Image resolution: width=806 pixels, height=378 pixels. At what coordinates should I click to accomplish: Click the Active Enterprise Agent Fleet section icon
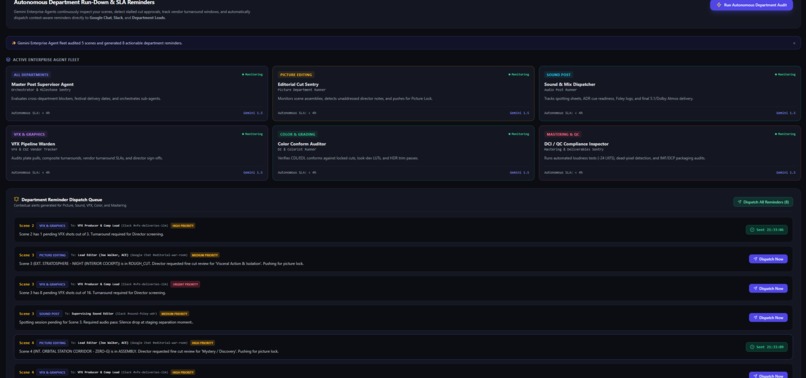pos(8,60)
